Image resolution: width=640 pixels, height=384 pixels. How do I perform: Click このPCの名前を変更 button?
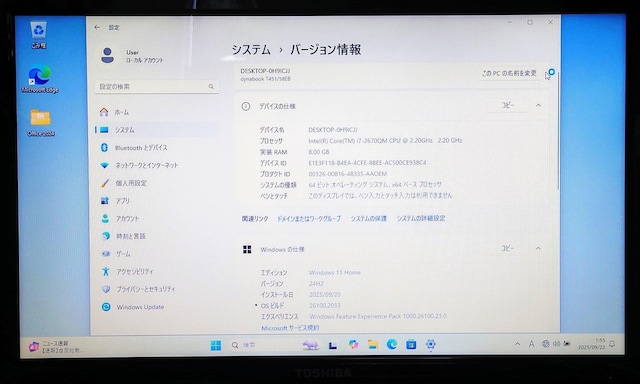click(x=509, y=73)
